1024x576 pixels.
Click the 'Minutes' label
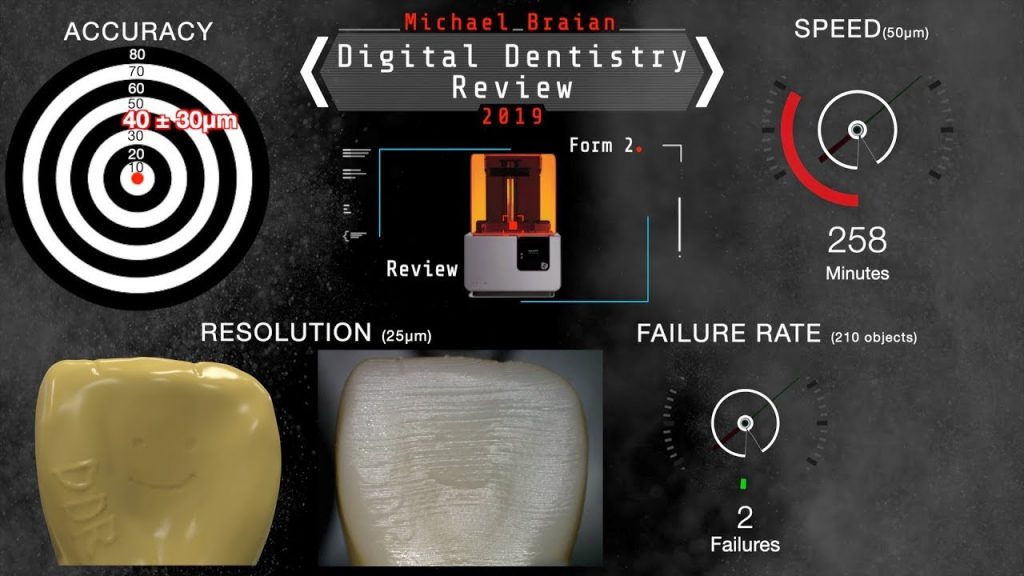[x=857, y=273]
